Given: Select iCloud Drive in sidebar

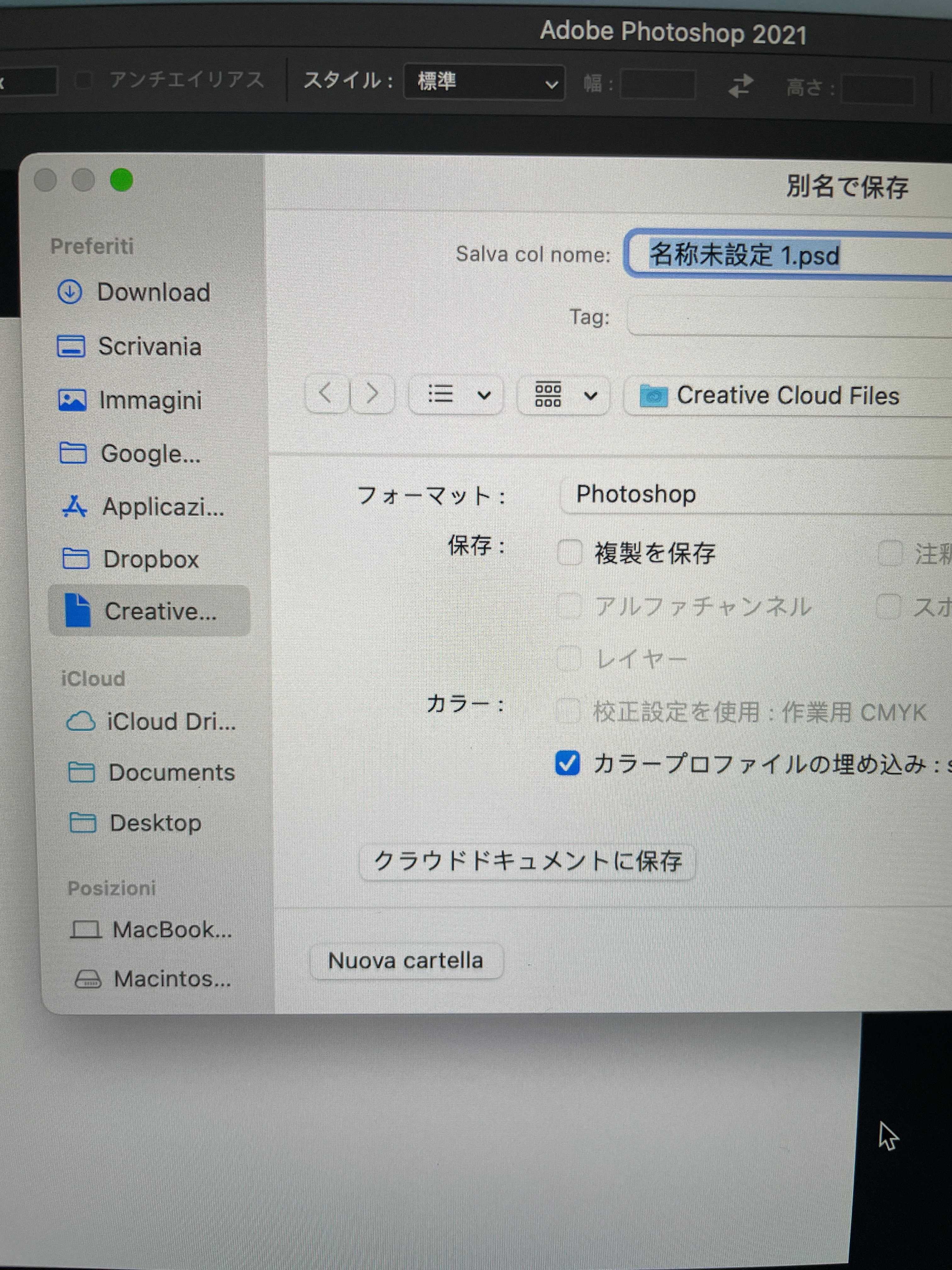Looking at the screenshot, I should pos(170,722).
